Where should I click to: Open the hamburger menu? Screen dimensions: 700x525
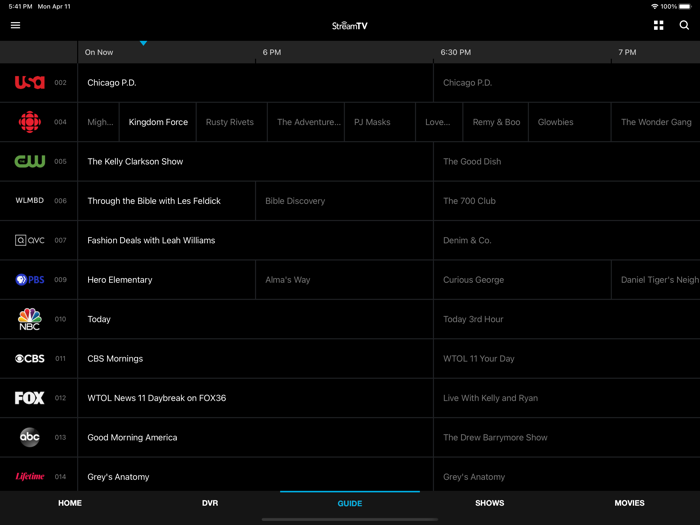[x=15, y=25]
